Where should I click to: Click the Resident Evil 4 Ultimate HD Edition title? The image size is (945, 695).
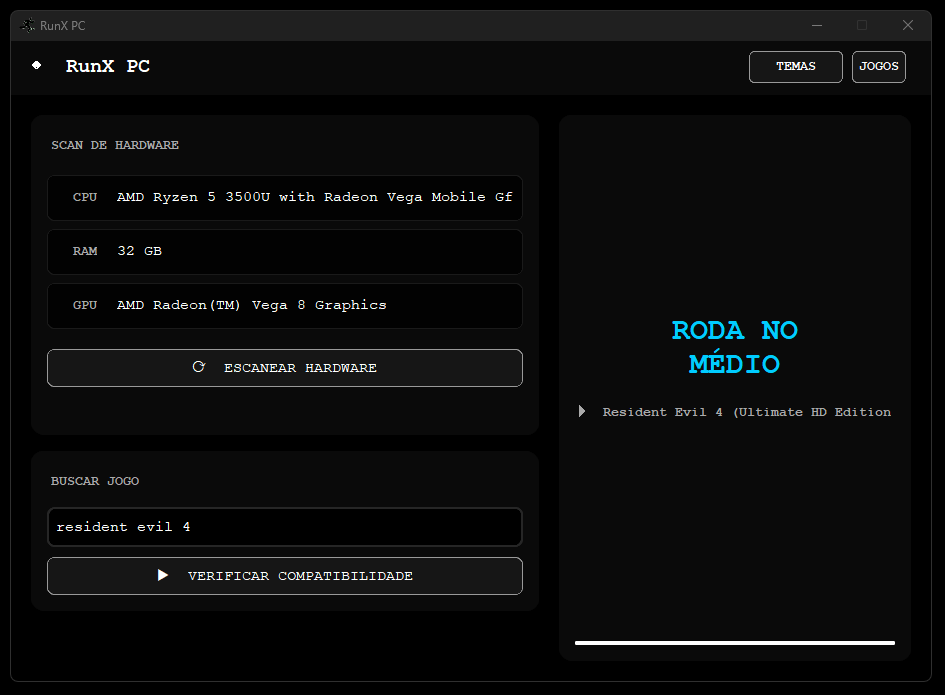[x=747, y=412]
